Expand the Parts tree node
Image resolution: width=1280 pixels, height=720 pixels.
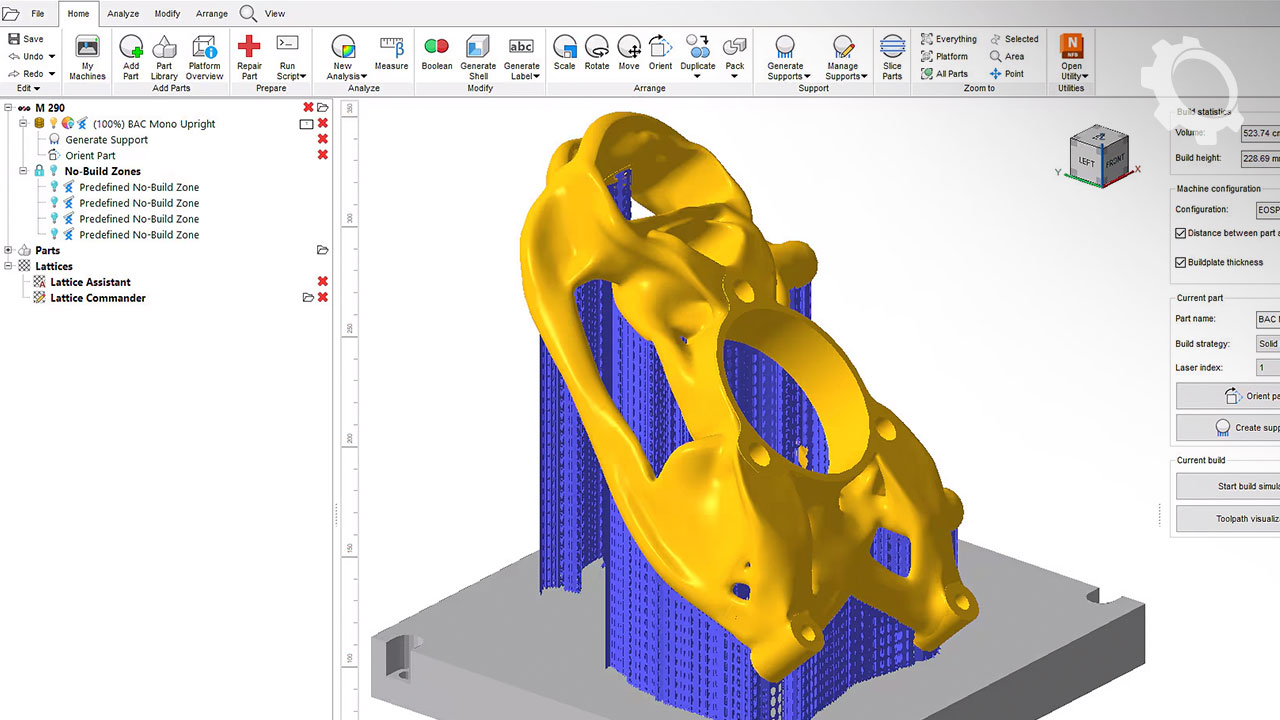click(x=9, y=250)
